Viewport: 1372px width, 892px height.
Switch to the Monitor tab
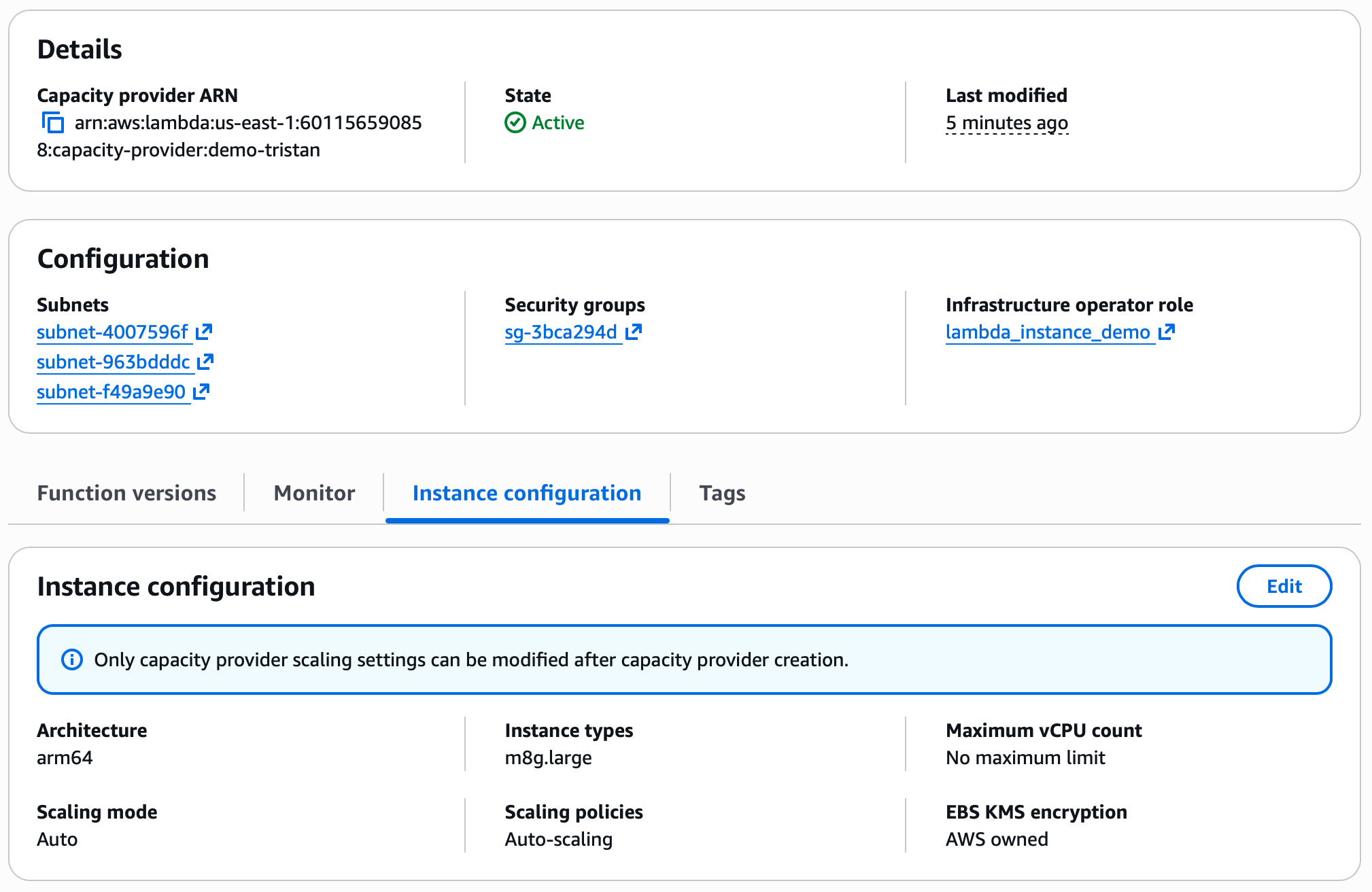pyautogui.click(x=314, y=493)
